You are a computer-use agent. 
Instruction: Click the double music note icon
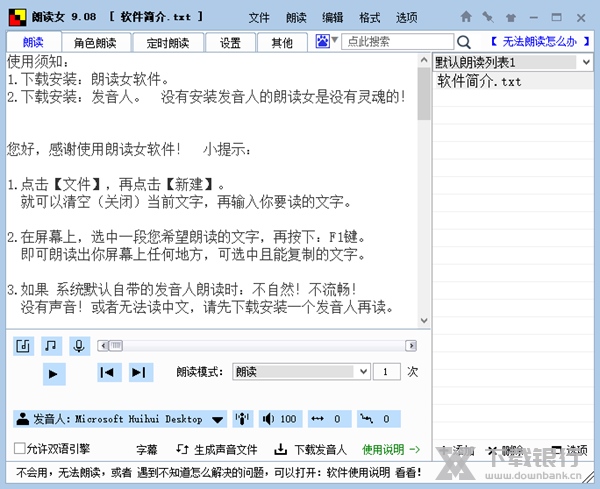point(51,346)
